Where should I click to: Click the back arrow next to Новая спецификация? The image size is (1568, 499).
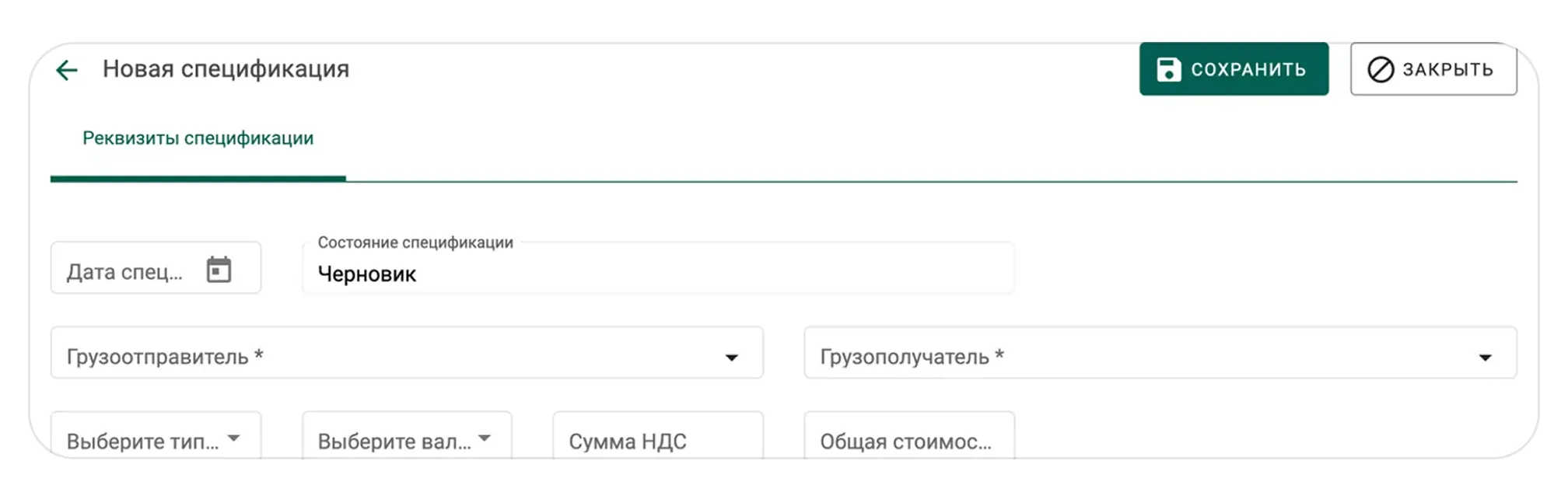click(67, 71)
